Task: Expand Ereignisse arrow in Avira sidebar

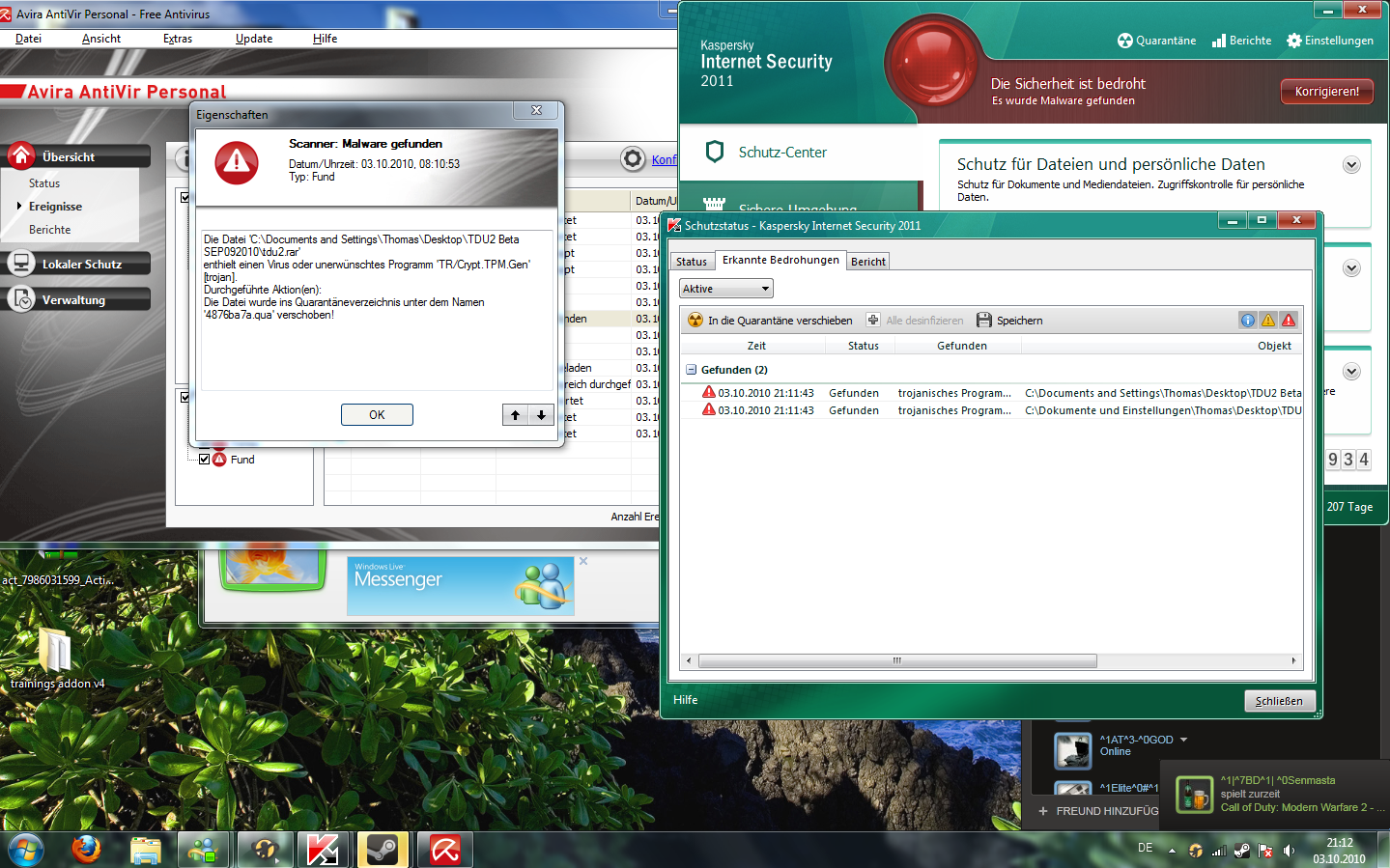Action: [x=18, y=206]
